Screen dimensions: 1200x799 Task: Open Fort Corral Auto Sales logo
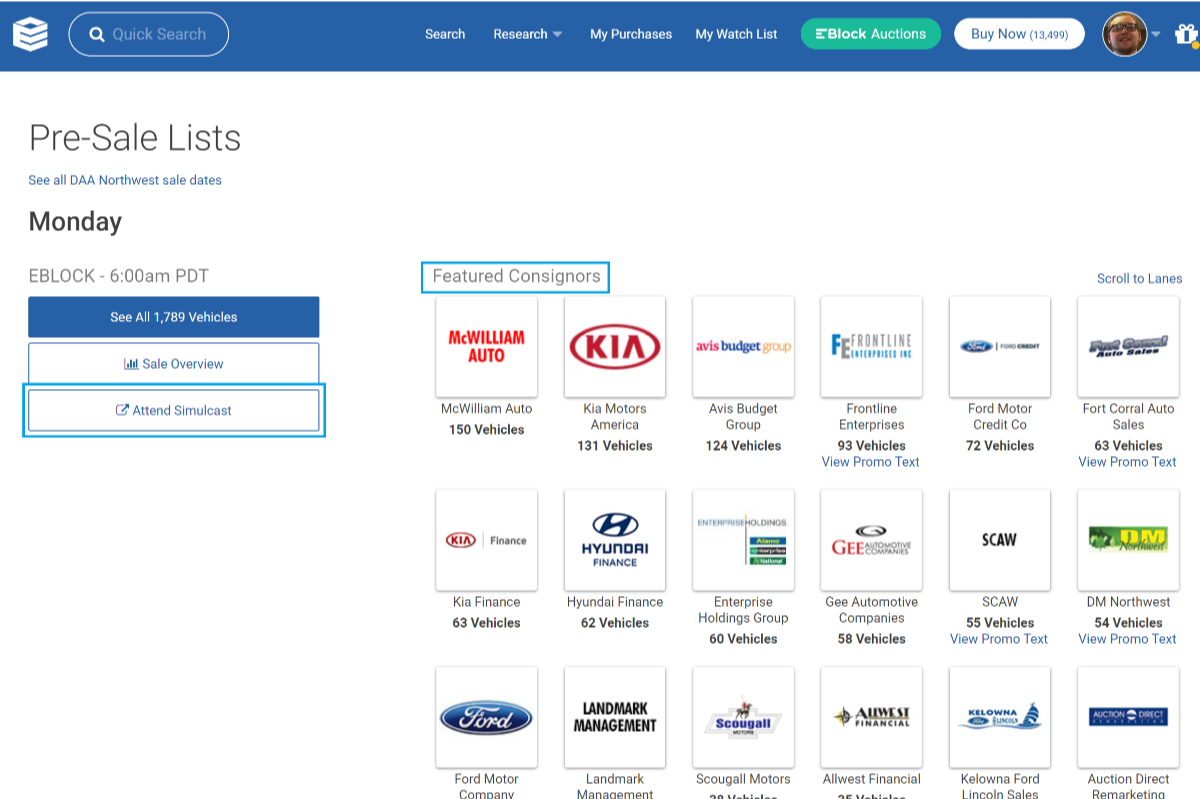coord(1128,346)
